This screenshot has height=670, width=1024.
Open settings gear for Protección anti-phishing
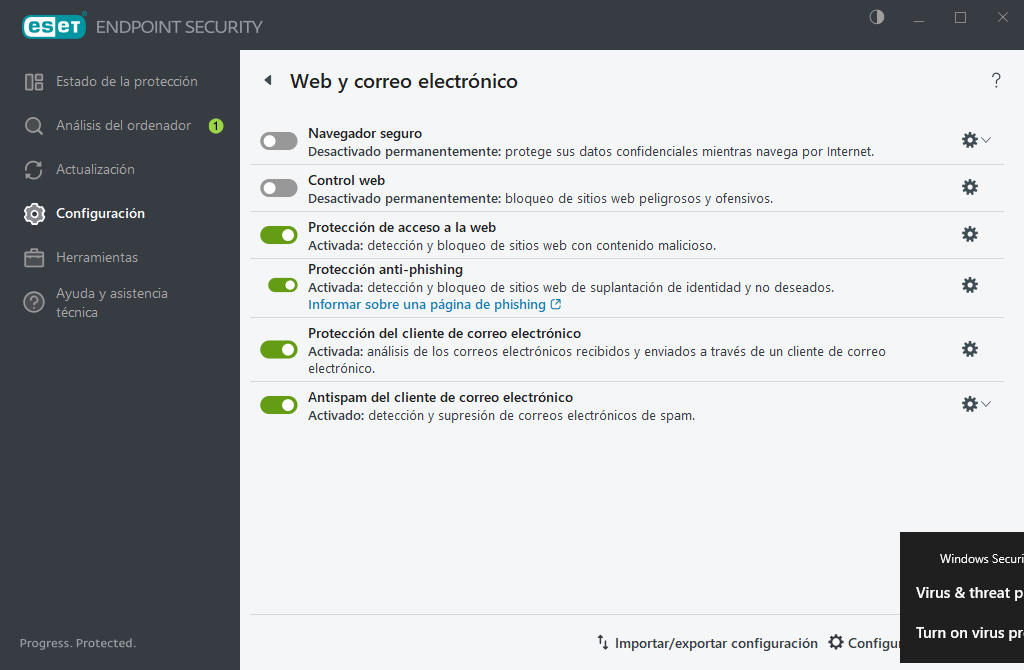pyautogui.click(x=970, y=285)
